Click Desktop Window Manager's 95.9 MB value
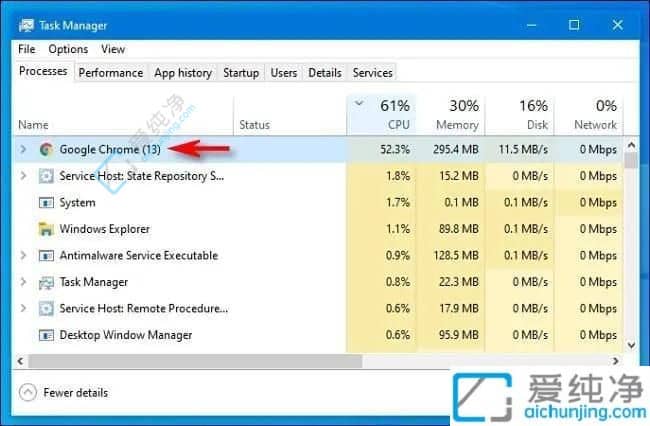This screenshot has height=426, width=650. (x=458, y=335)
